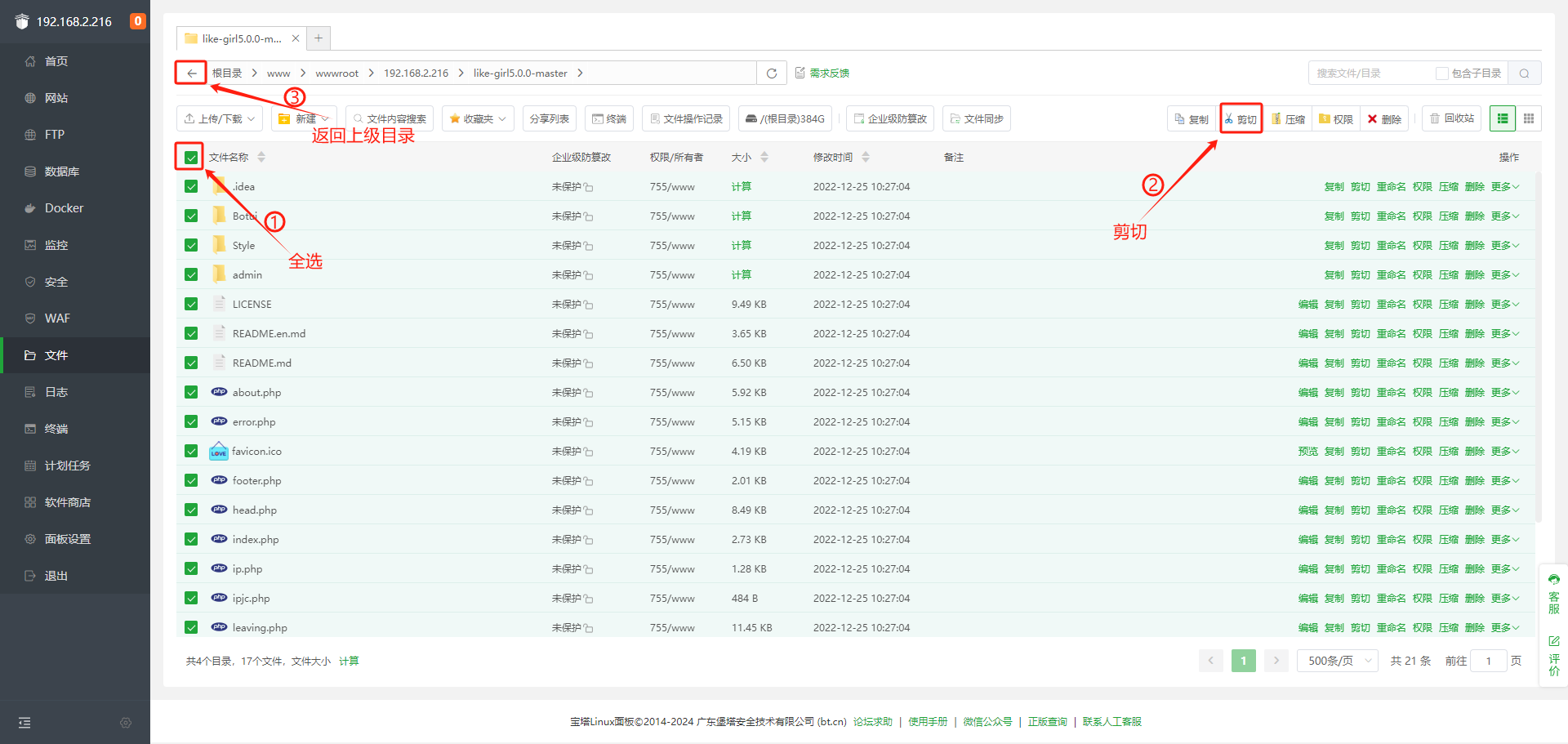
Task: Sort by size arrows
Action: [x=764, y=157]
